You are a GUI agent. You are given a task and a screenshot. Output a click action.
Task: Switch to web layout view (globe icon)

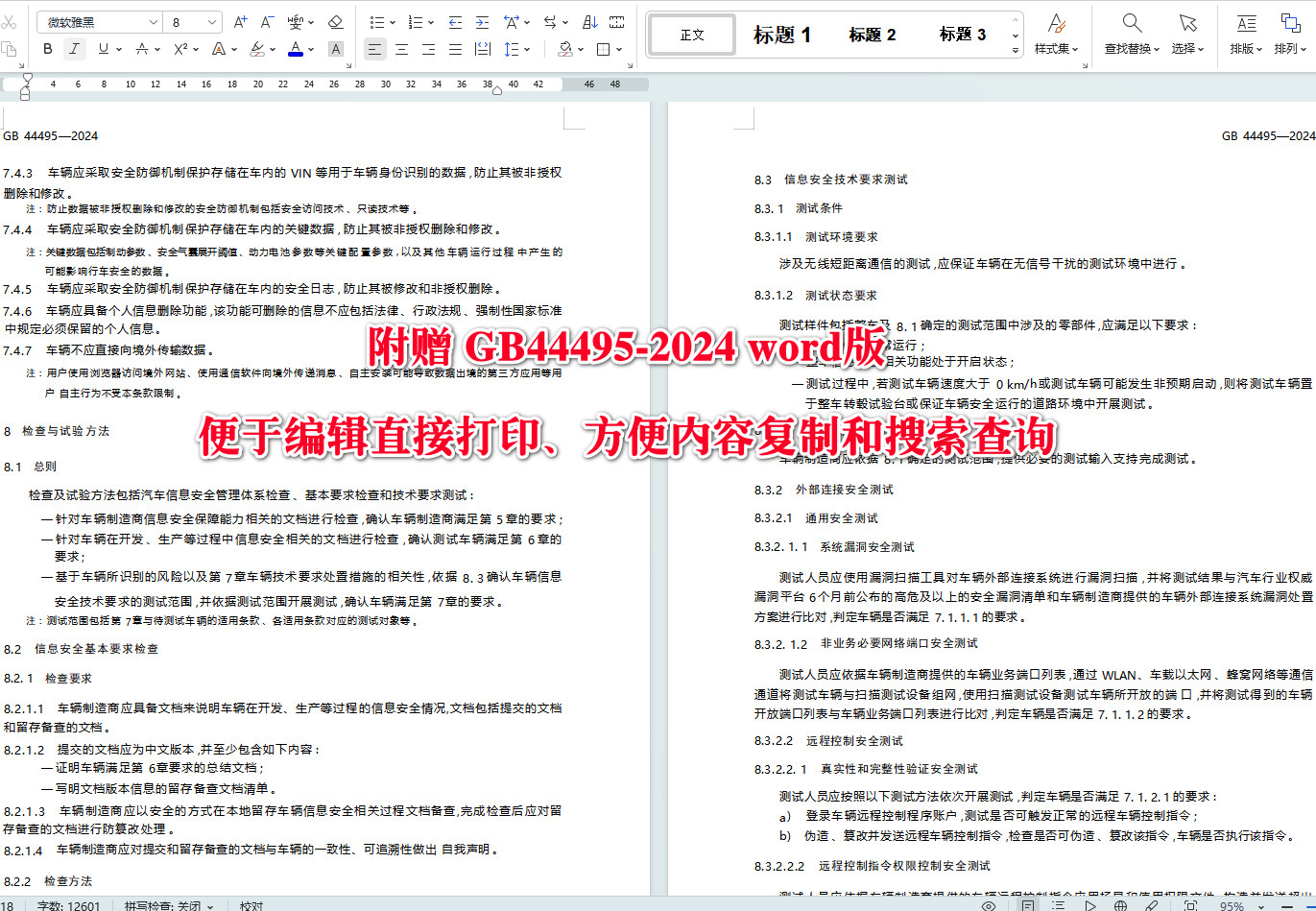[1120, 905]
